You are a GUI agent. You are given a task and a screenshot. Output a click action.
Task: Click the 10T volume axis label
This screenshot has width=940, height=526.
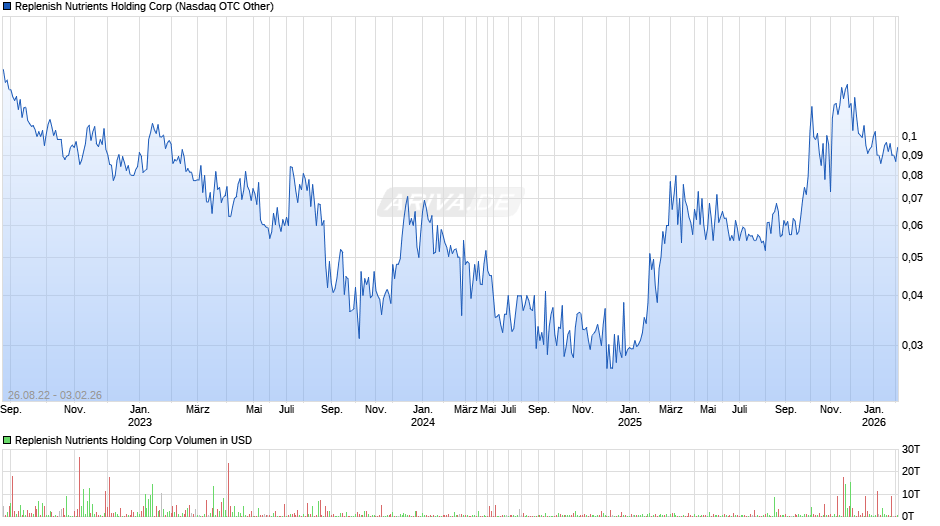click(911, 494)
